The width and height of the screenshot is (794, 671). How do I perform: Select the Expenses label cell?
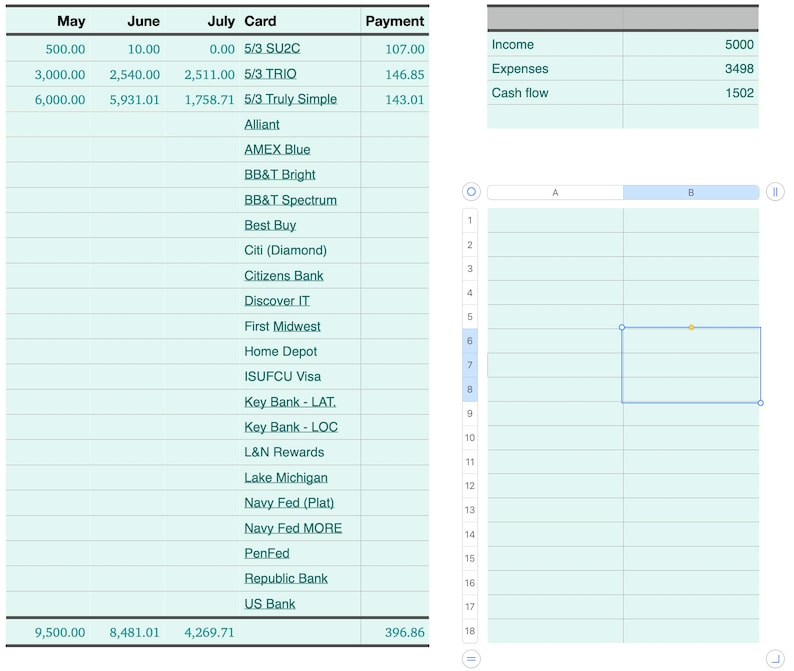point(555,69)
